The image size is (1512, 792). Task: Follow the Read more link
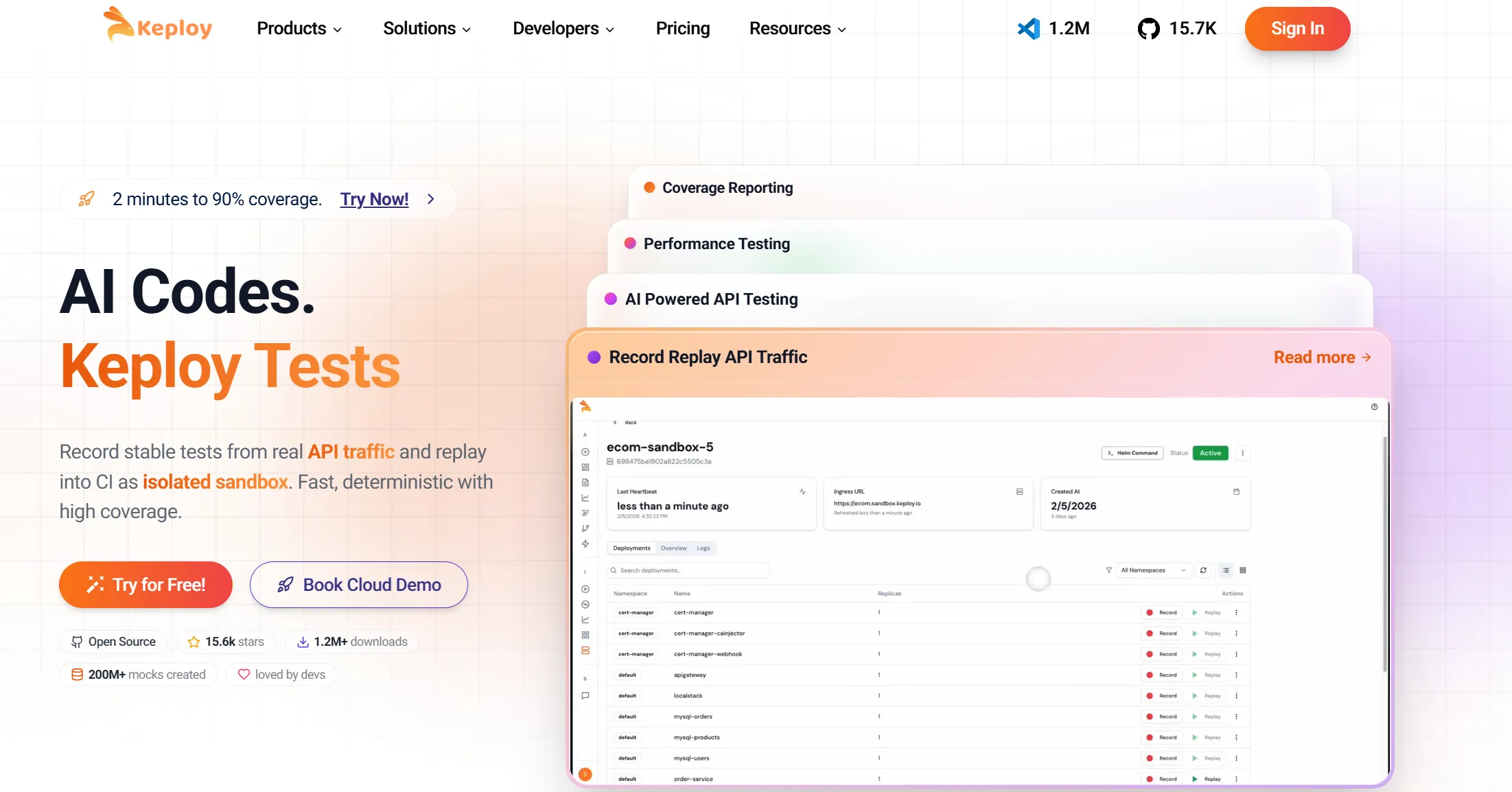click(1321, 357)
